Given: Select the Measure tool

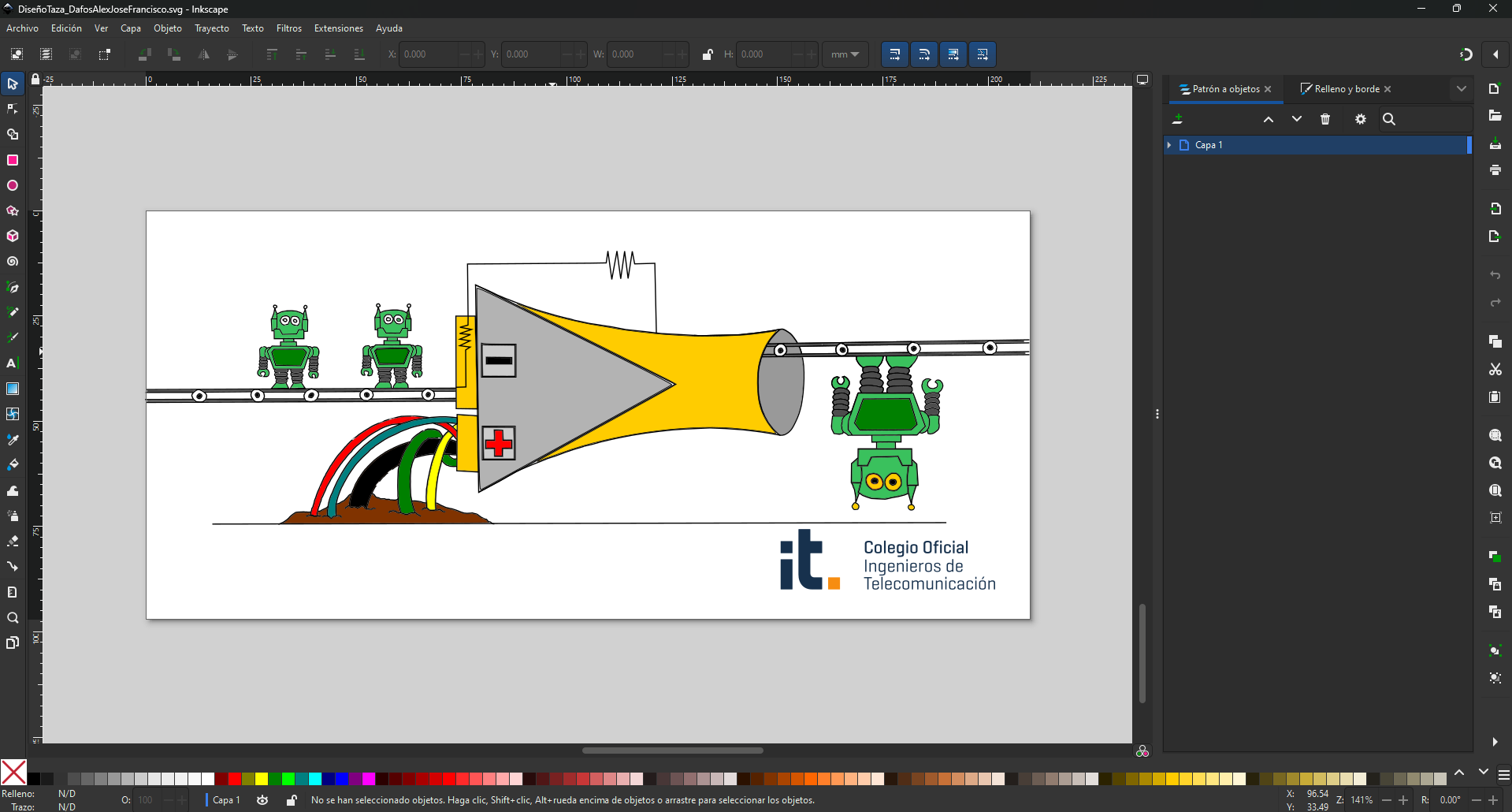Looking at the screenshot, I should (13, 592).
